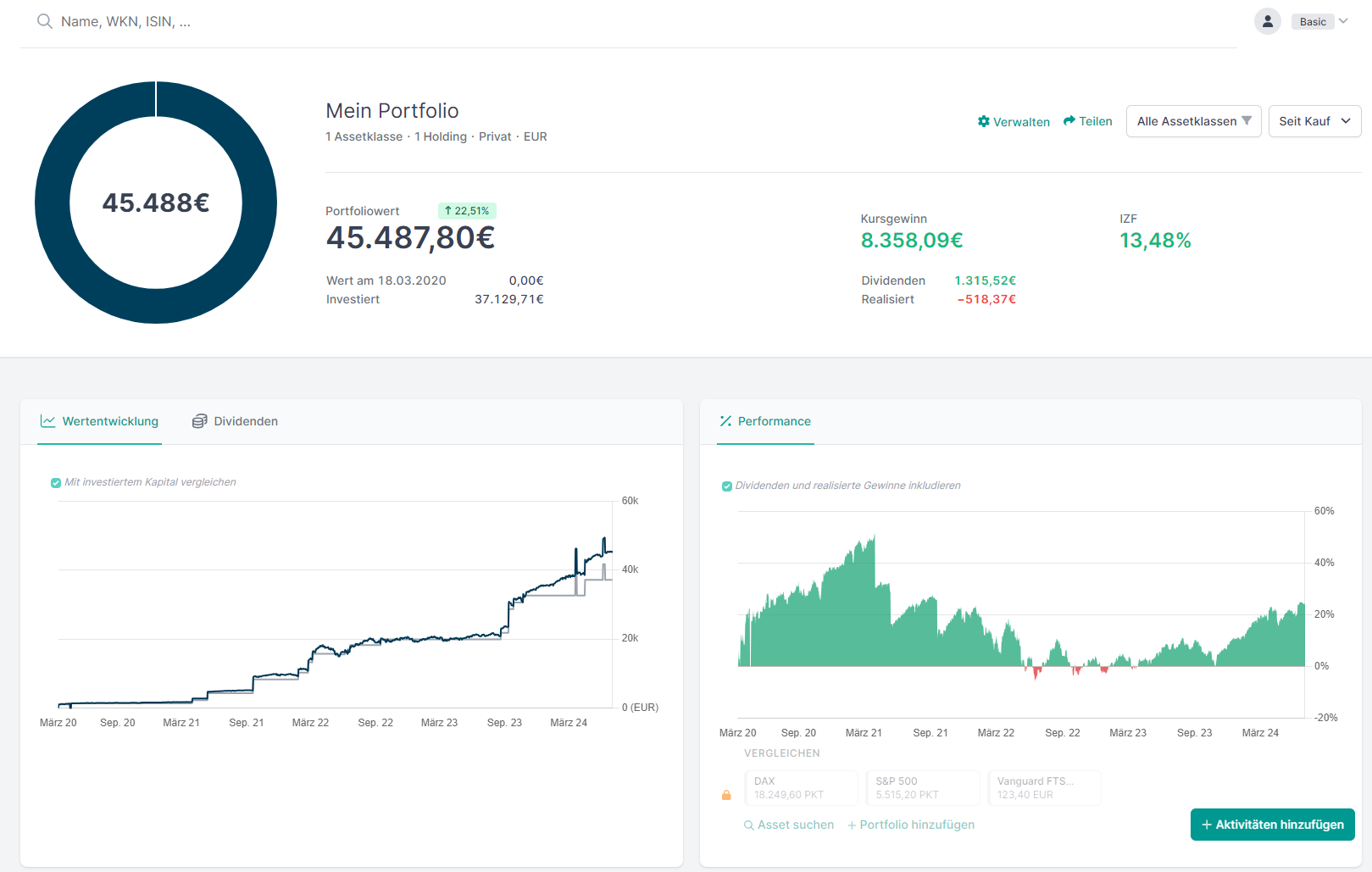This screenshot has width=1372, height=872.
Task: Click the Verwalten link
Action: pos(1014,122)
